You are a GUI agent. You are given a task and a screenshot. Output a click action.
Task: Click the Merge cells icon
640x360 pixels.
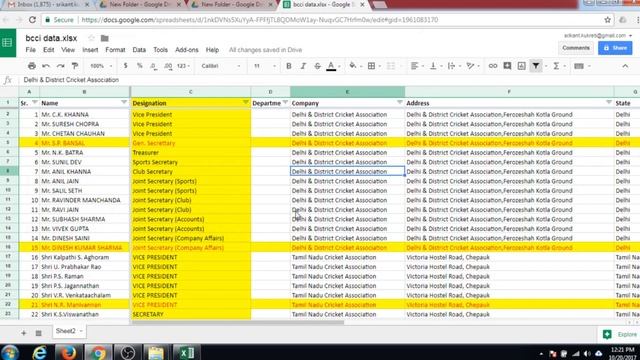[x=391, y=66]
